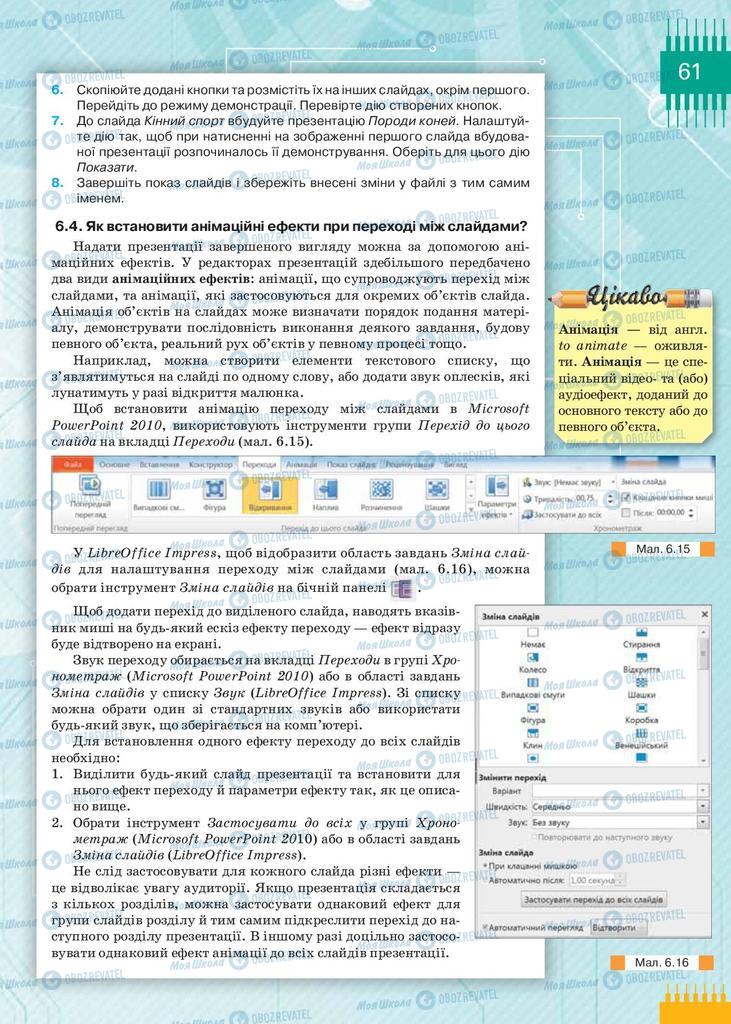Screen dimensions: 731x1024
Task: Select the Венеційський transition in Impress panel
Action: [x=642, y=739]
